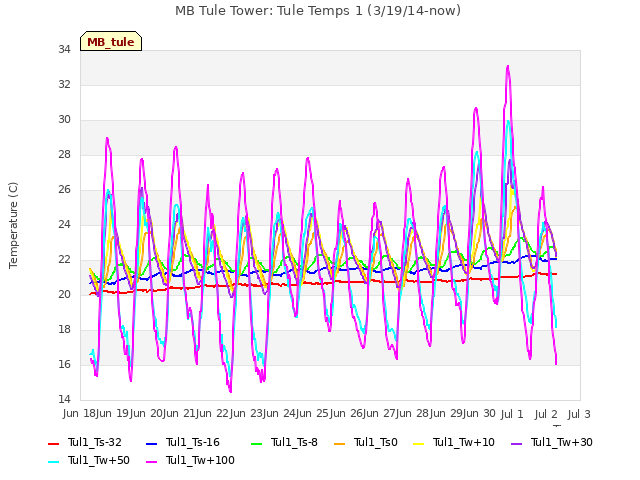This screenshot has width=640, height=480.
Task: Click the Temperature (C) axis label
Action: [13, 225]
